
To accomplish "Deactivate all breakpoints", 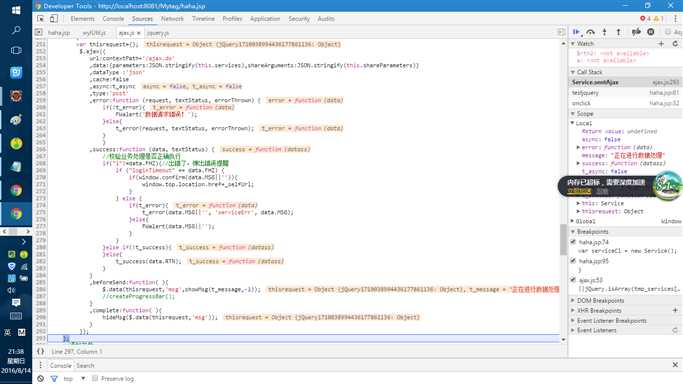I will (636, 32).
